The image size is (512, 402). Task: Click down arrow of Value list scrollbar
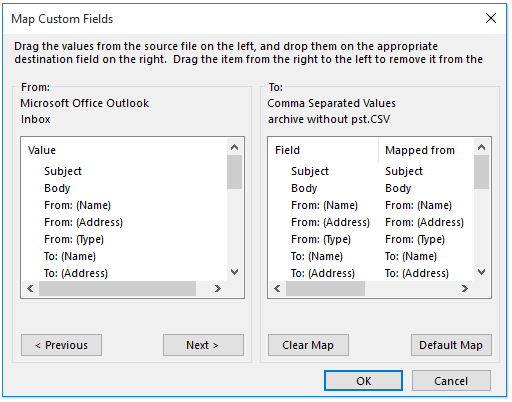click(x=235, y=272)
